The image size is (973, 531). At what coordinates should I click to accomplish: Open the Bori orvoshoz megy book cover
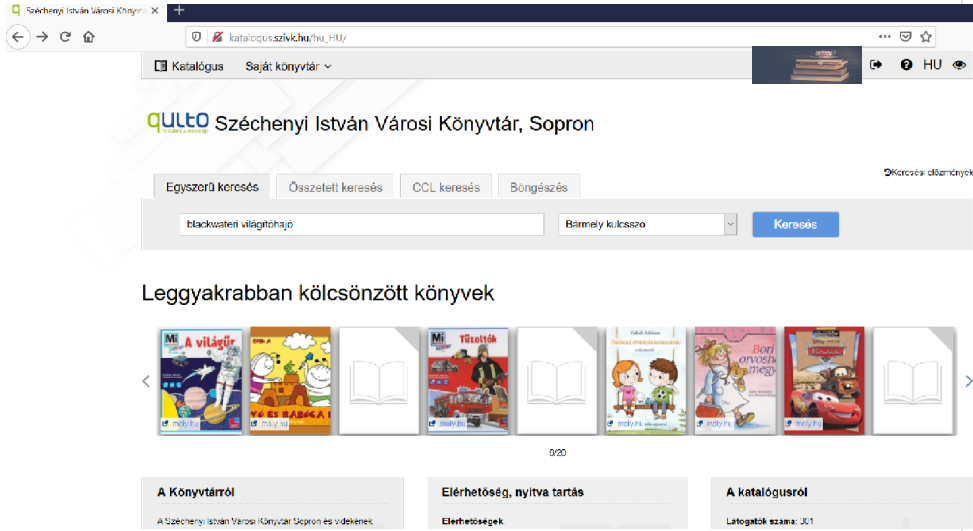coord(735,380)
